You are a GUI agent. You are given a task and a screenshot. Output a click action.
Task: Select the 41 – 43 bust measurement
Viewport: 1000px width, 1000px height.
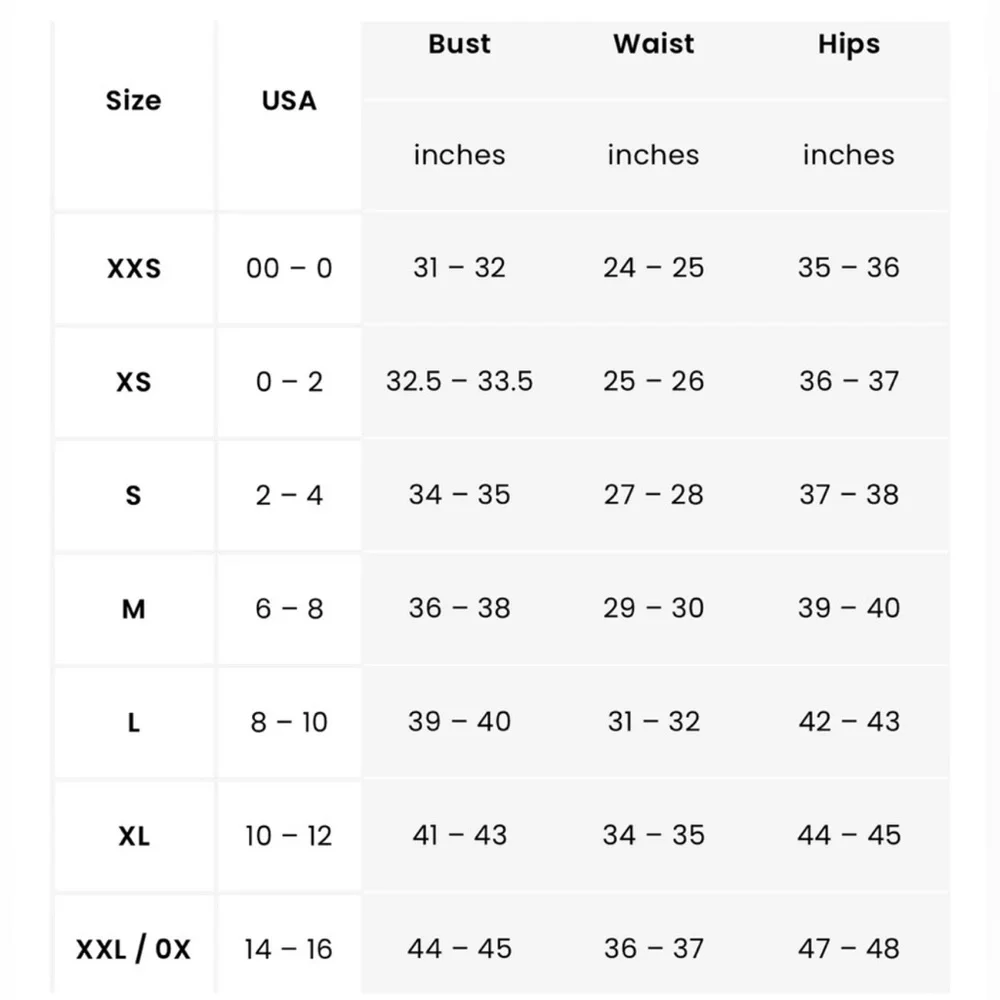tap(459, 835)
